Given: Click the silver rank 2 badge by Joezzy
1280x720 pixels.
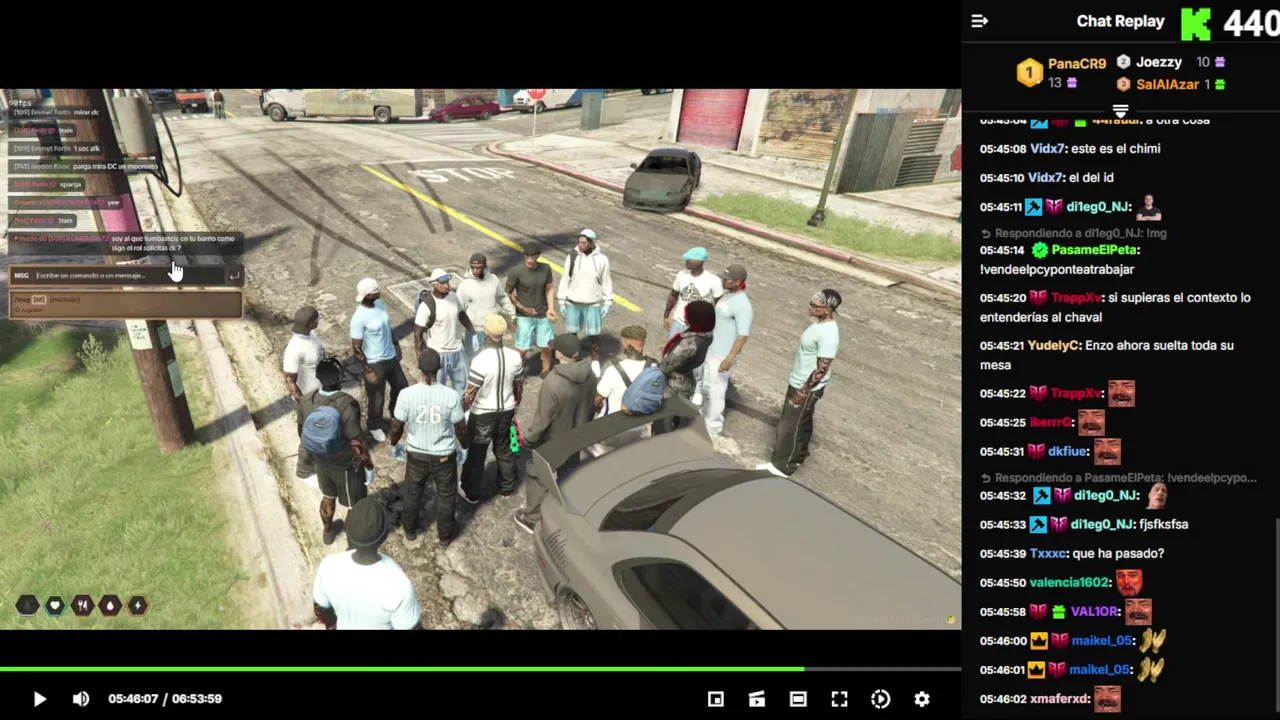Looking at the screenshot, I should tap(1123, 62).
